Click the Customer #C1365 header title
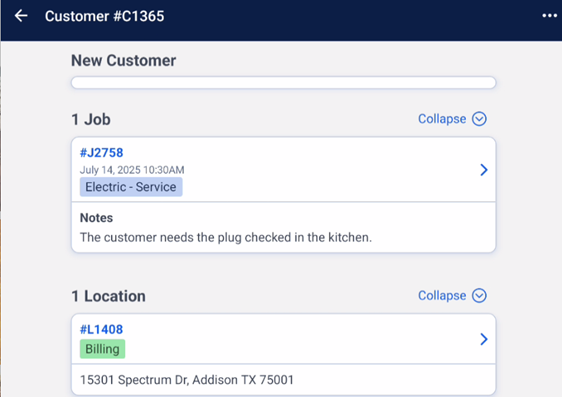This screenshot has width=562, height=397. 105,16
